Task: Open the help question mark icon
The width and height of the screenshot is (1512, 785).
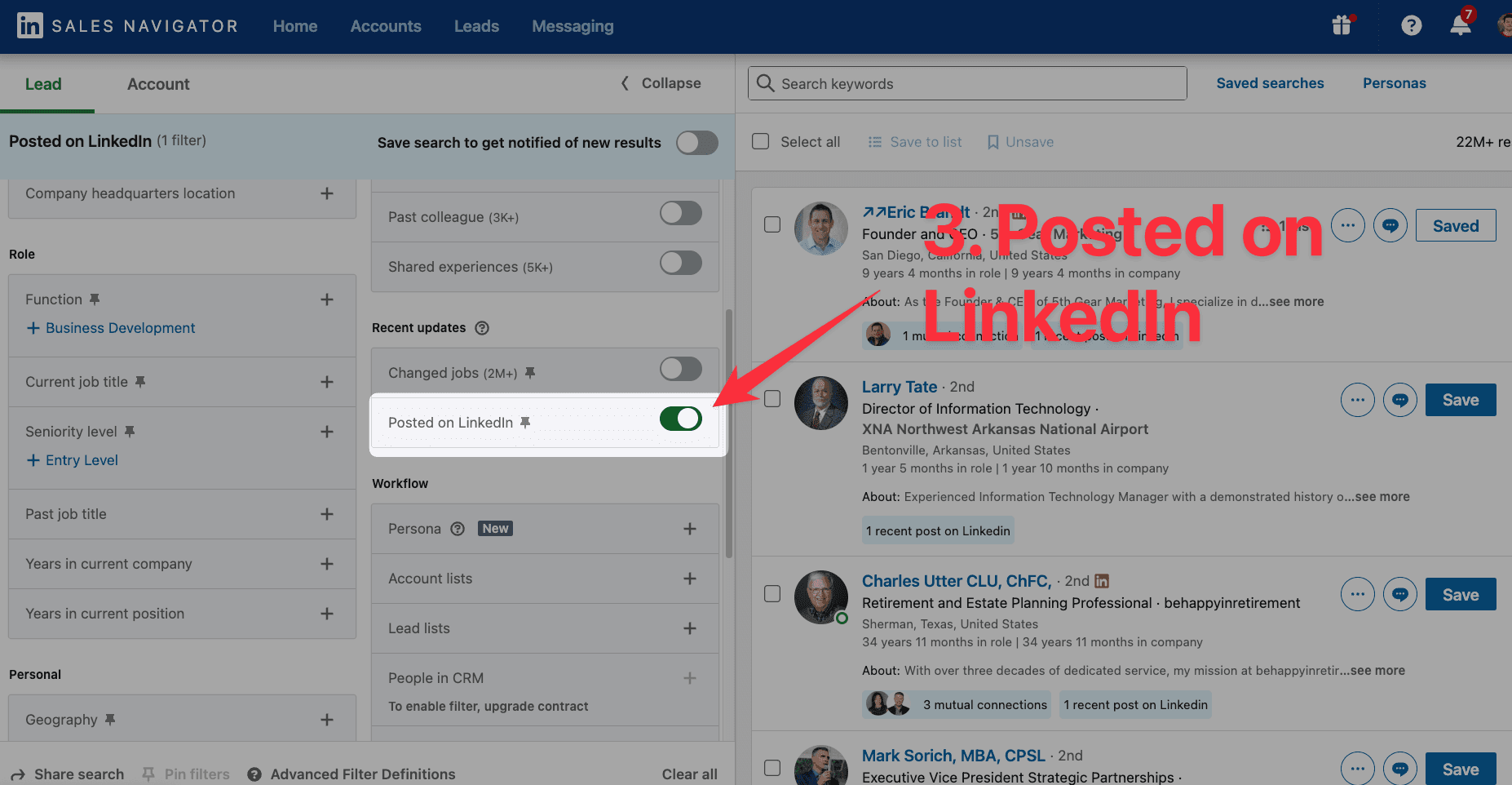Action: (1411, 26)
